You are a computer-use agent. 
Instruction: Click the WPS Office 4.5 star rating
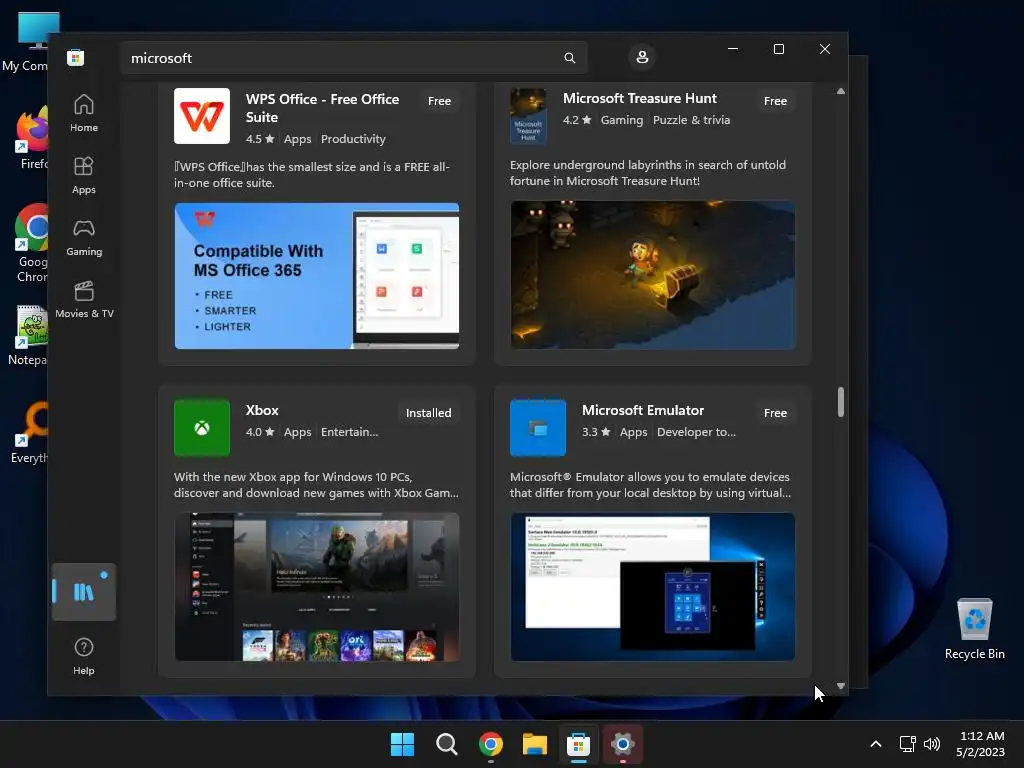pos(260,139)
